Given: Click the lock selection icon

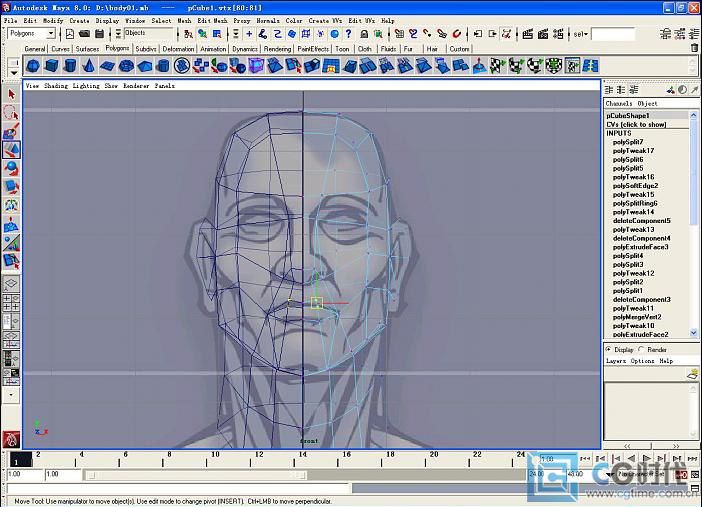Looking at the screenshot, I should pyautogui.click(x=364, y=34).
